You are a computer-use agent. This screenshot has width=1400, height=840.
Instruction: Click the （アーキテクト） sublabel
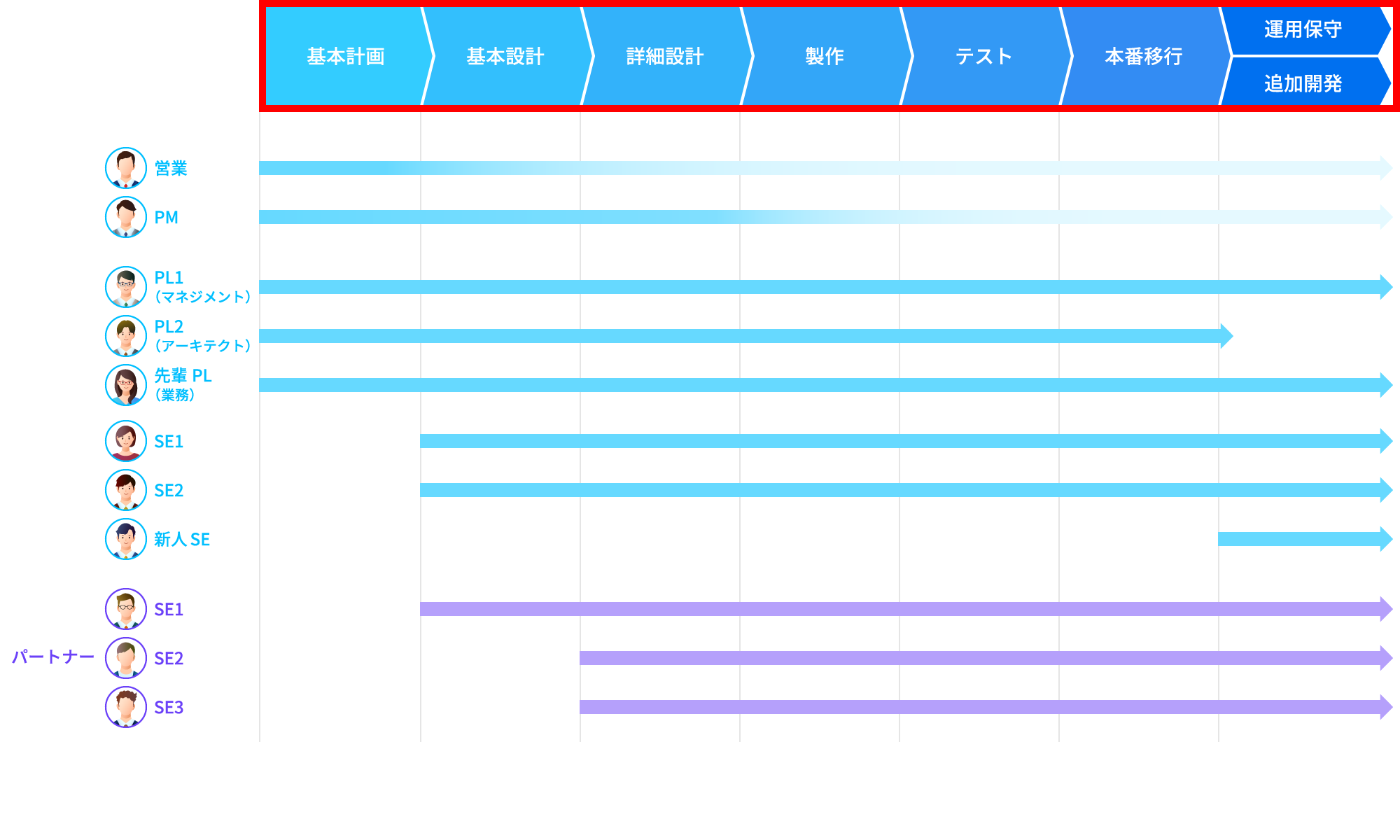(202, 346)
